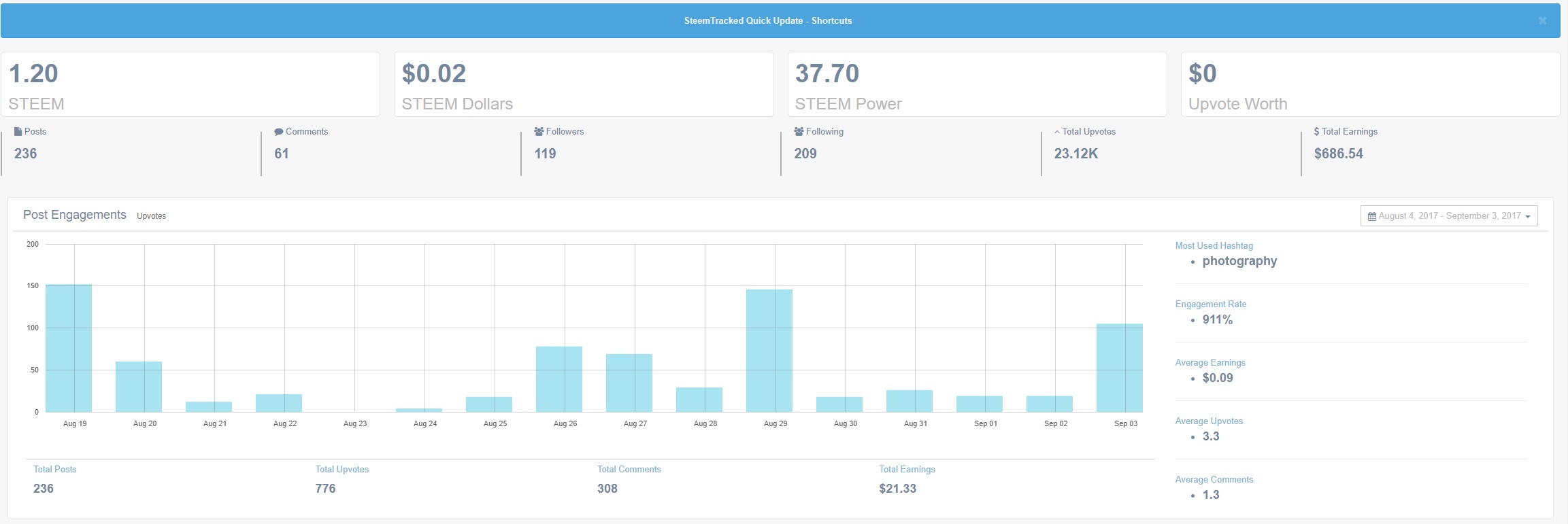This screenshot has height=524, width=1568.
Task: Click the Comments count 61
Action: point(282,154)
